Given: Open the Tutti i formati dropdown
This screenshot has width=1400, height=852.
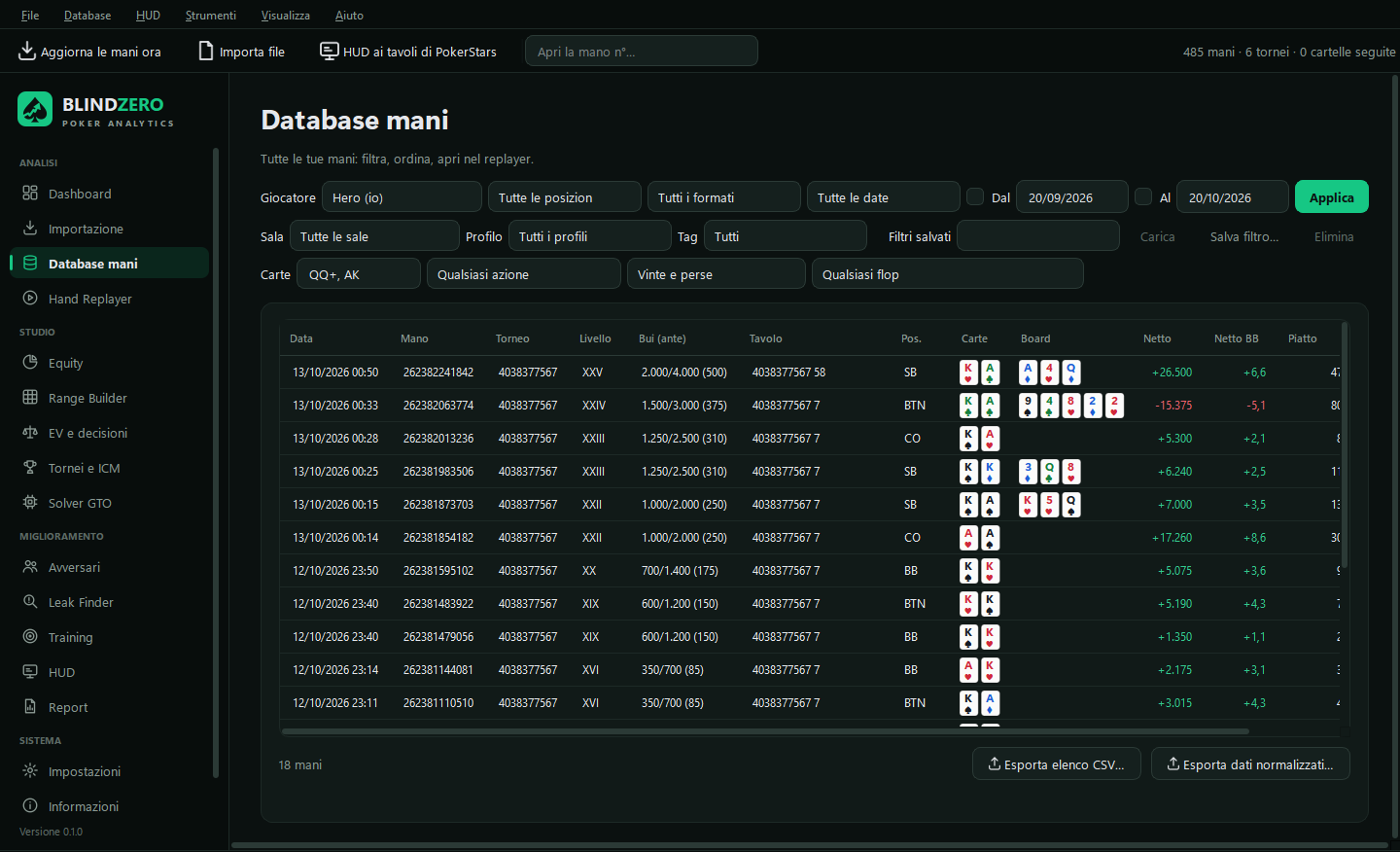Looking at the screenshot, I should point(724,196).
